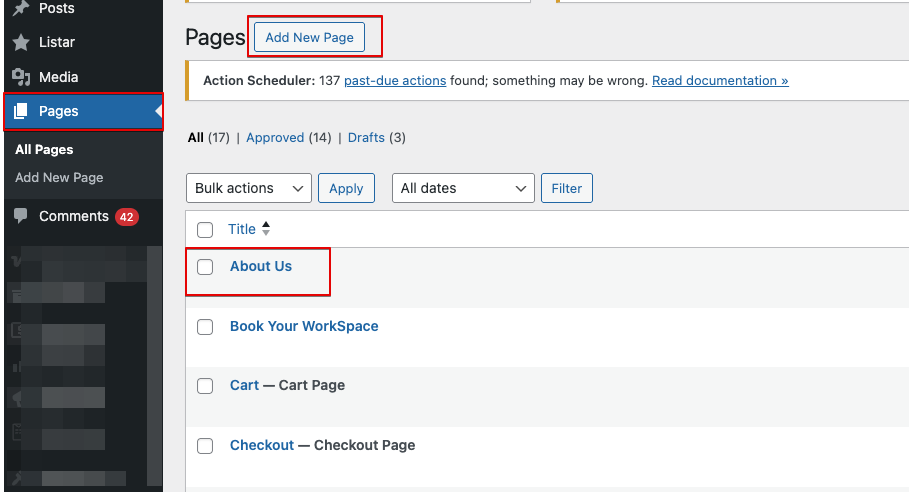The image size is (909, 492).
Task: Click the Media library icon
Action: coord(21,77)
